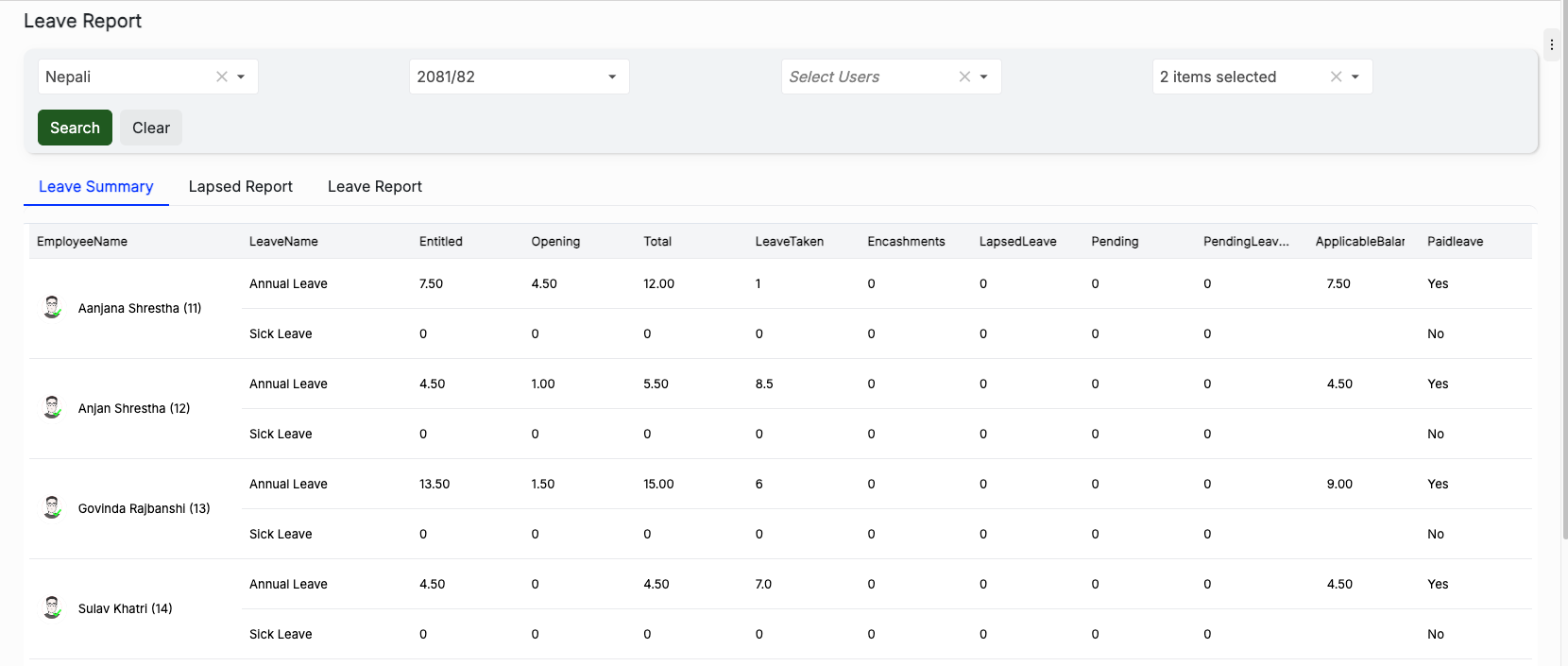
Task: Click the truncated PendingLeav... column header
Action: pyautogui.click(x=1246, y=242)
